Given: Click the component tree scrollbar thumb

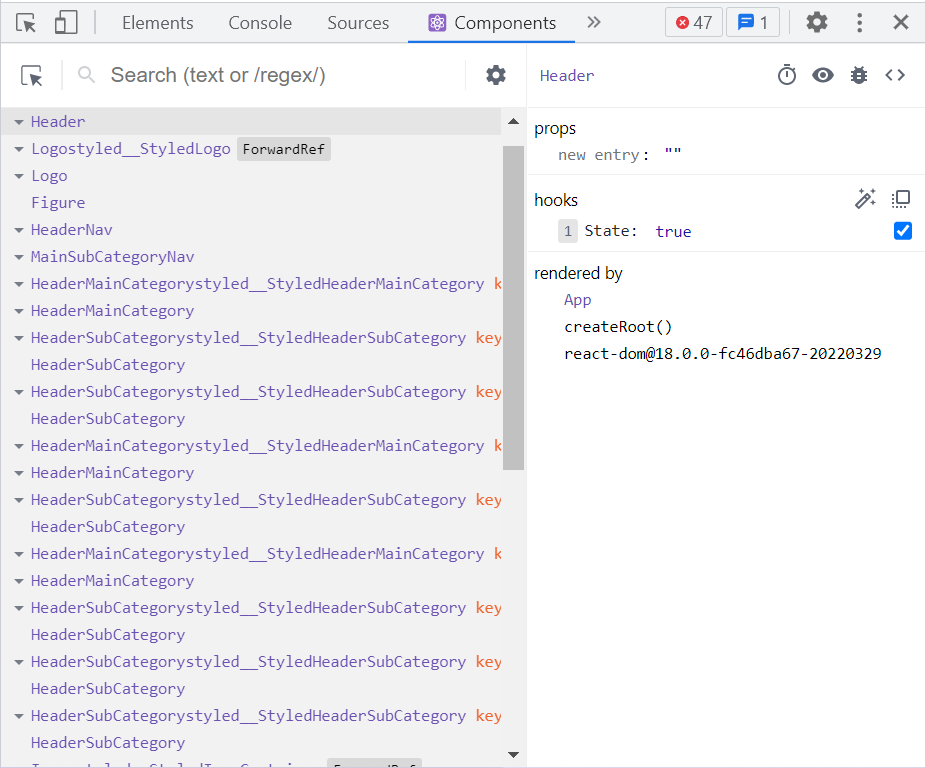Looking at the screenshot, I should (x=513, y=307).
